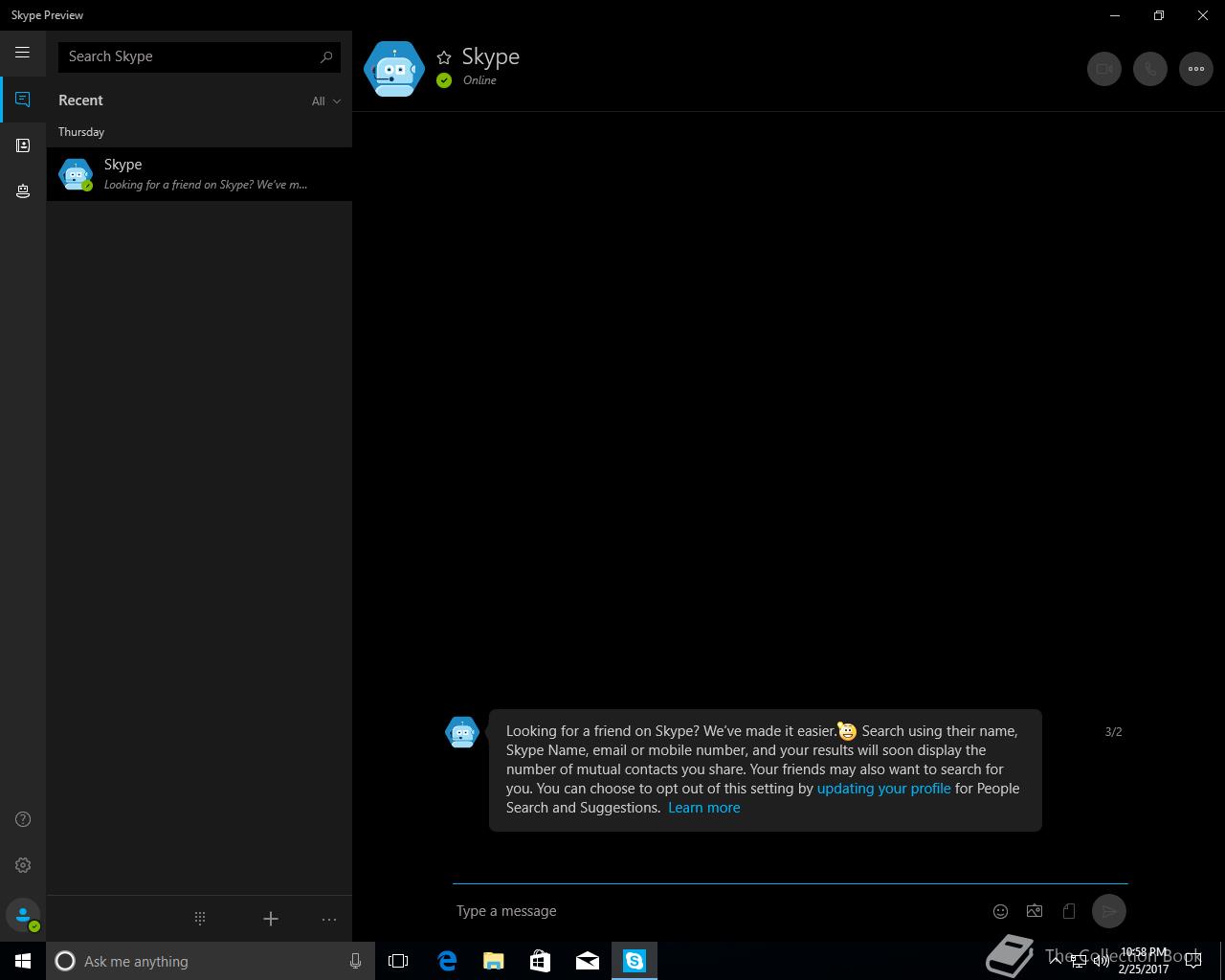
Task: Open more options in bottom list bar
Action: click(329, 919)
